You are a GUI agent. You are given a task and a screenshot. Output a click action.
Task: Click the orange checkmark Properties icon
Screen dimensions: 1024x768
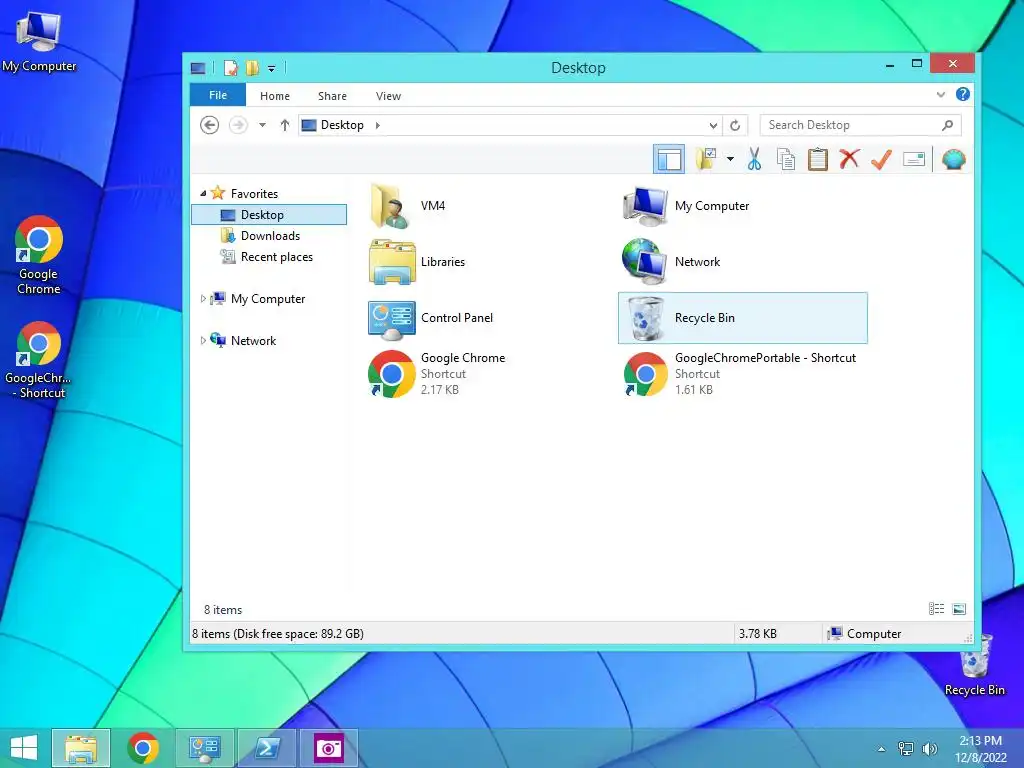point(881,159)
